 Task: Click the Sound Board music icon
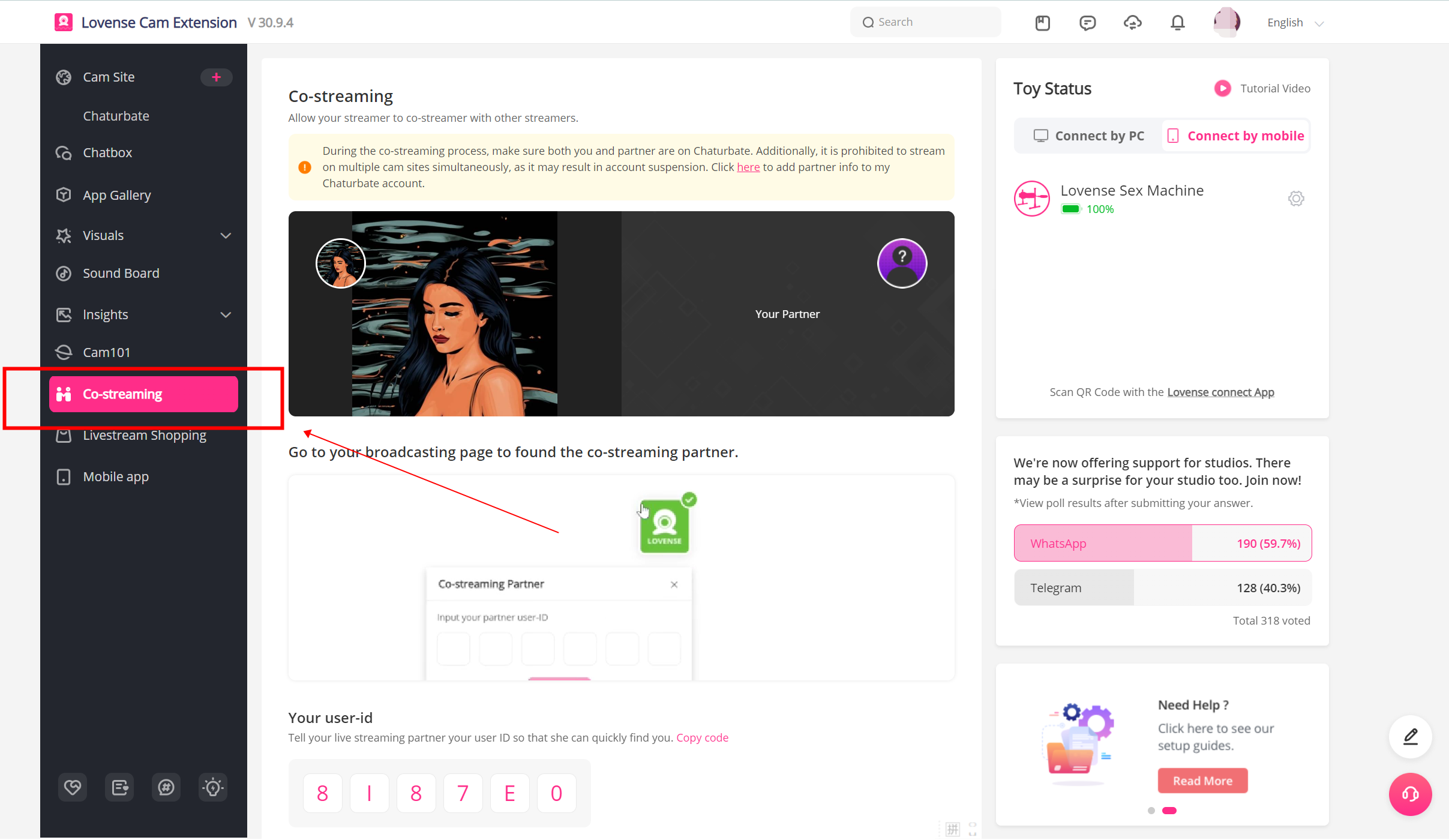point(64,273)
